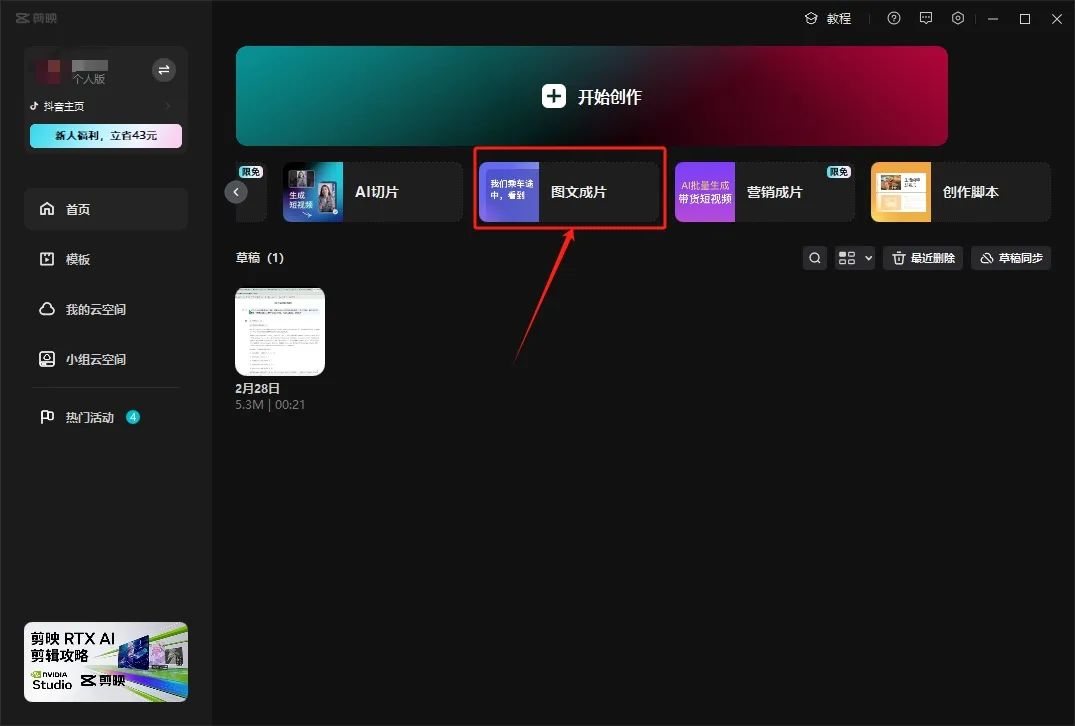The height and width of the screenshot is (726, 1075).
Task: Click the flag icon beside 热门活动
Action: click(47, 417)
